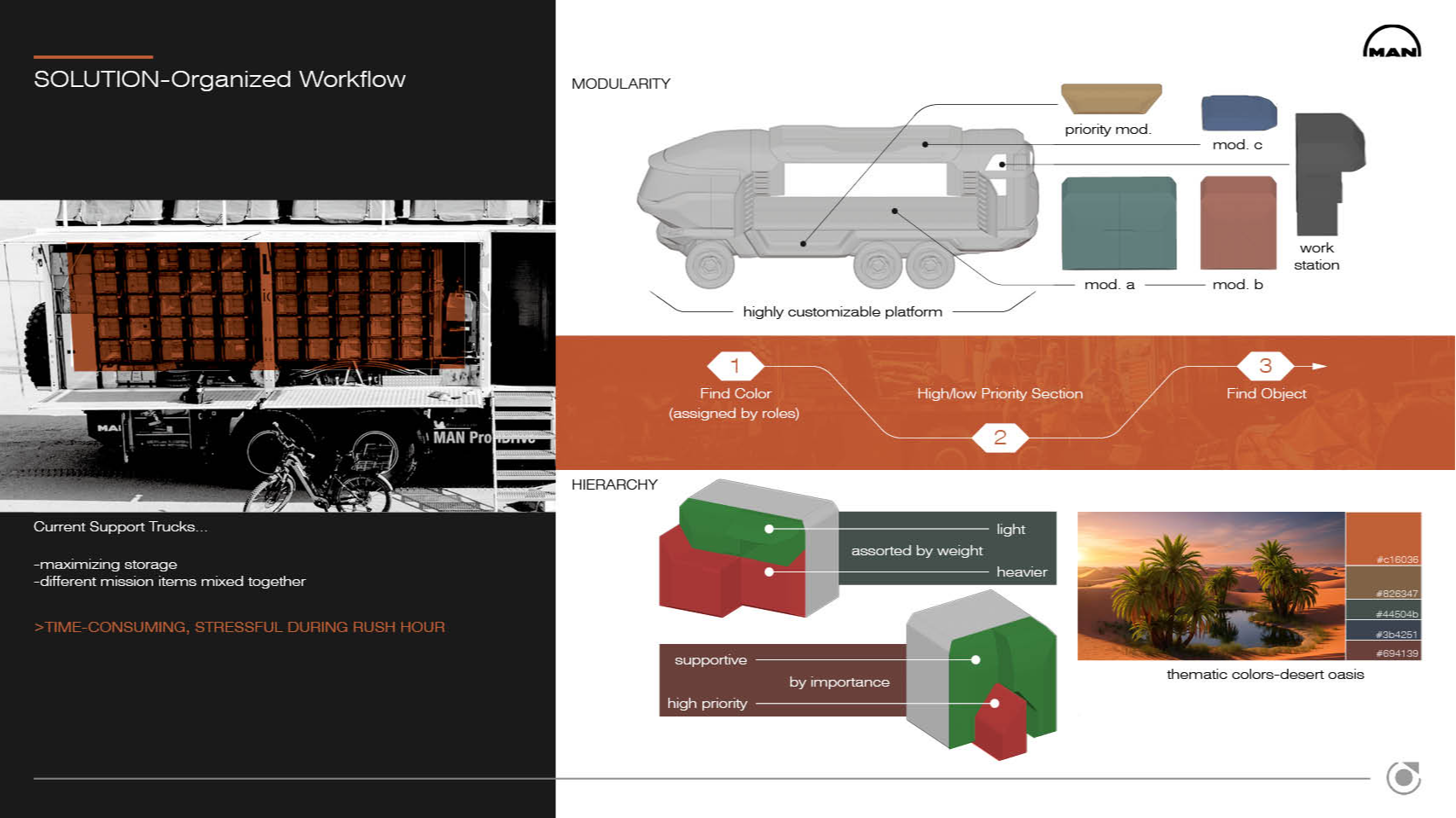Pick the brown #826347 color swatch
This screenshot has height=818, width=1456.
[1383, 583]
